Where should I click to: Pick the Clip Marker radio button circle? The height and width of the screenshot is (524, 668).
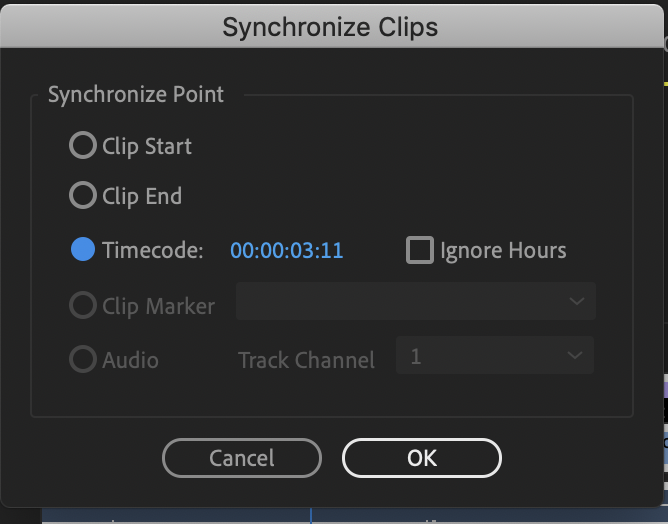83,305
